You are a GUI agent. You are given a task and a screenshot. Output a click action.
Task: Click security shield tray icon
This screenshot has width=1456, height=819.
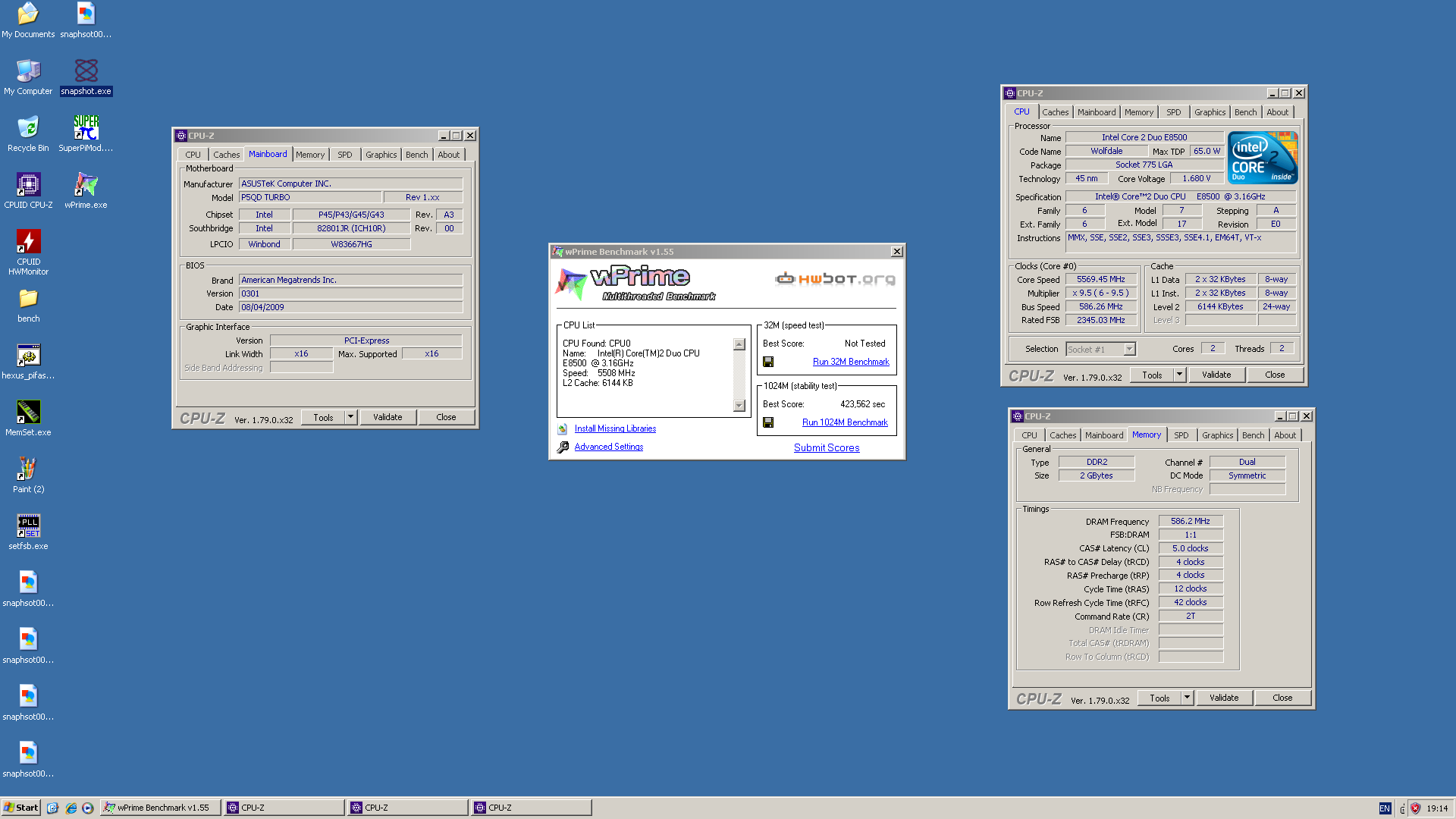pyautogui.click(x=1415, y=808)
